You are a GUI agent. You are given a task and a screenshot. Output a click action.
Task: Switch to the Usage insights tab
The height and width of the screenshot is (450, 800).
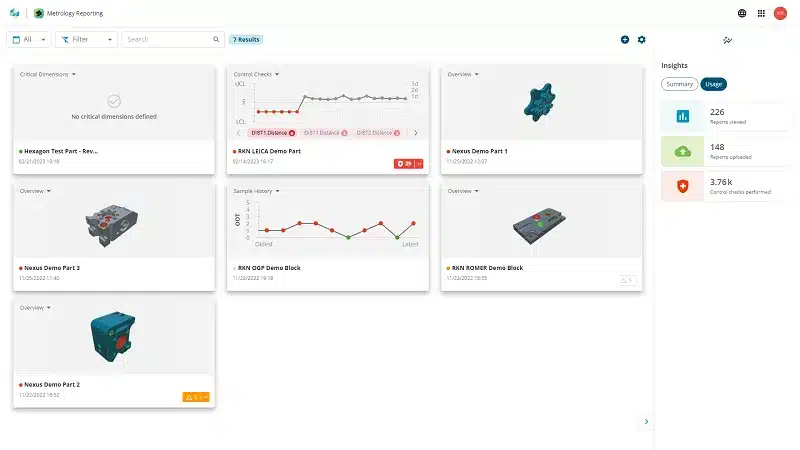tap(713, 84)
